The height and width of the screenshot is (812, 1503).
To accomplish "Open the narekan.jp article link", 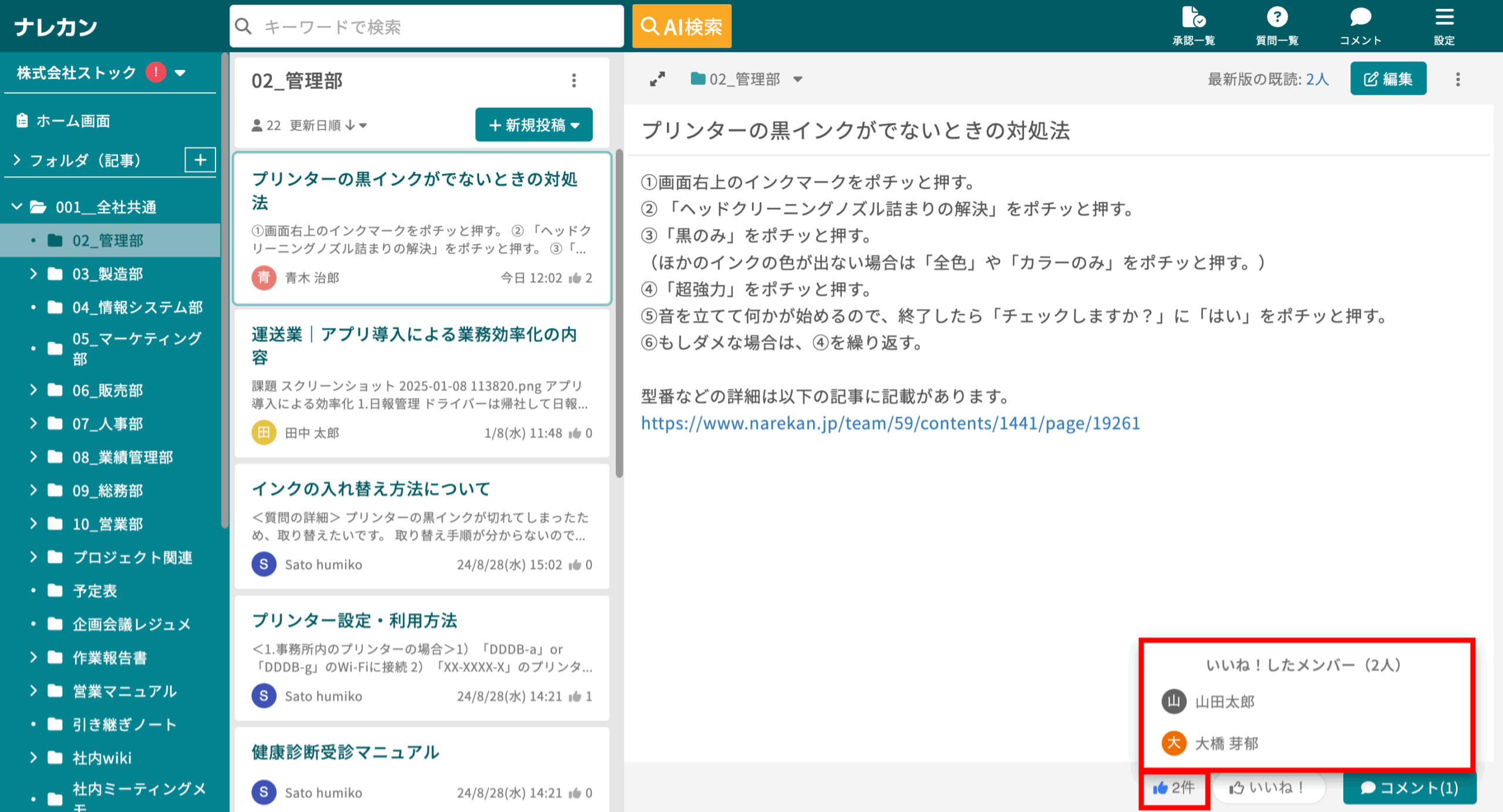I will click(x=890, y=423).
